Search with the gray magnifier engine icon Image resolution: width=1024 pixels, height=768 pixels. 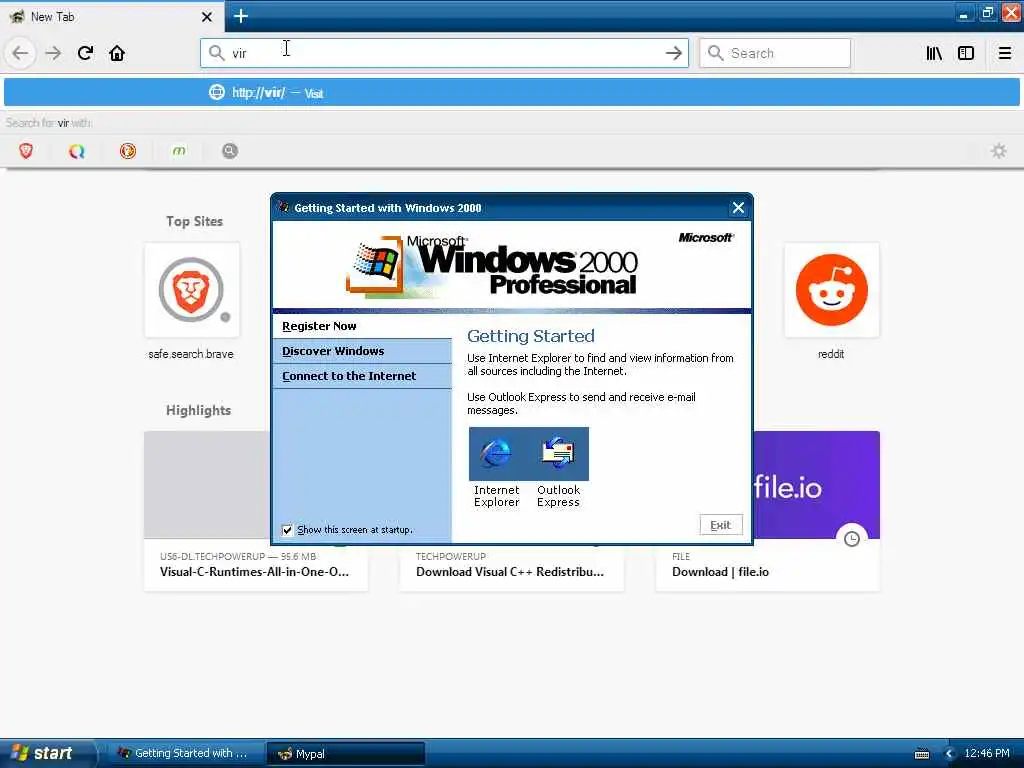[x=230, y=152]
